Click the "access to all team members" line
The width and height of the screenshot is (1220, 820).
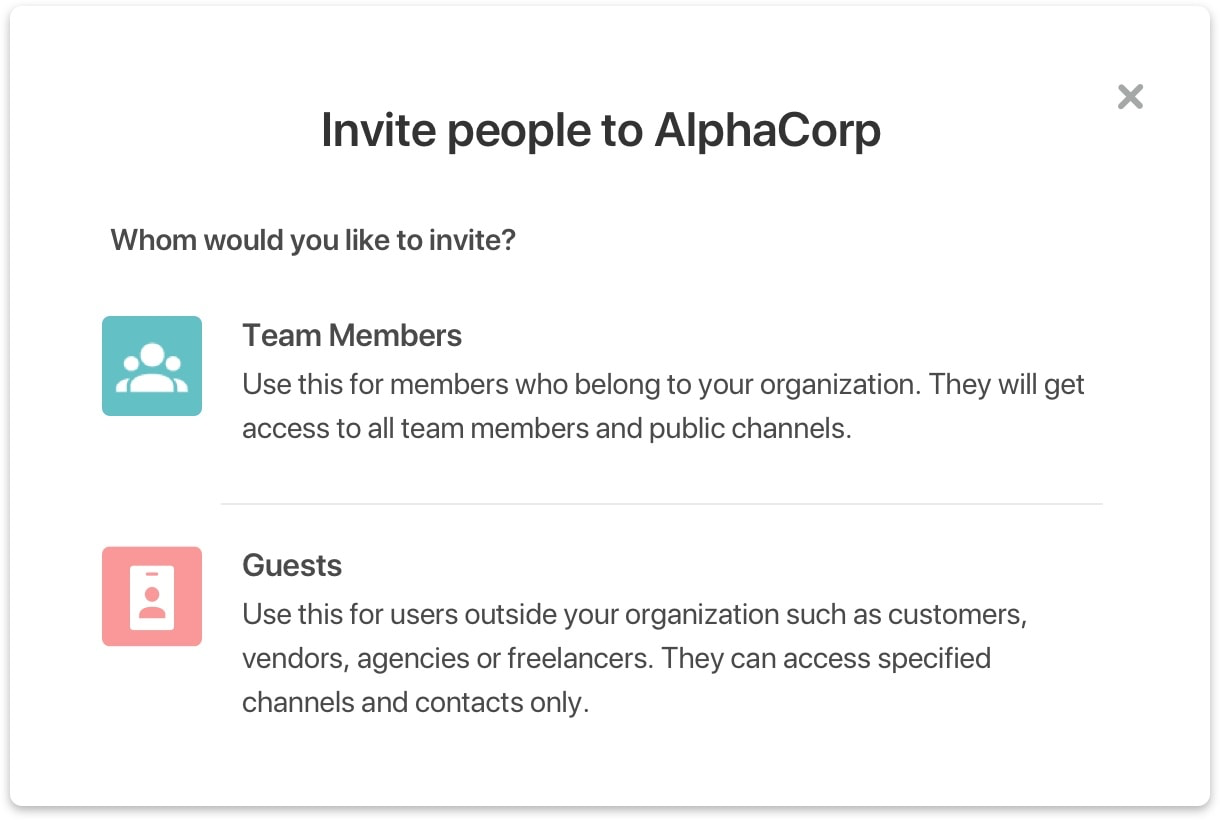coord(546,428)
